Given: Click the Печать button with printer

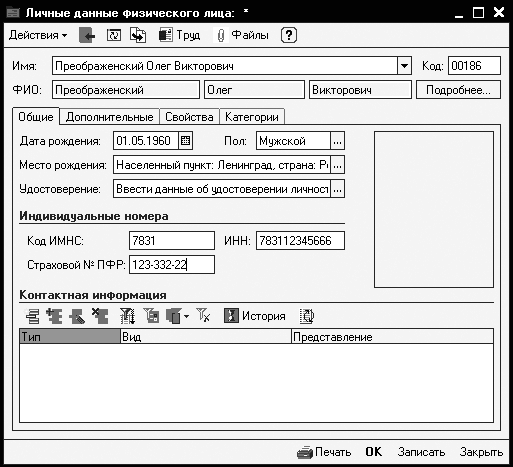Looking at the screenshot, I should 324,452.
